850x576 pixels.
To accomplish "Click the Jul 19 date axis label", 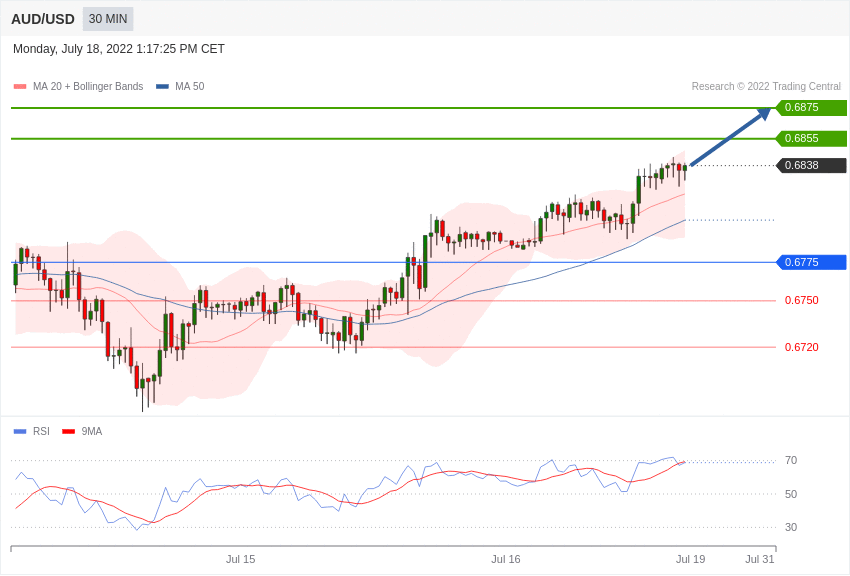I will (691, 559).
